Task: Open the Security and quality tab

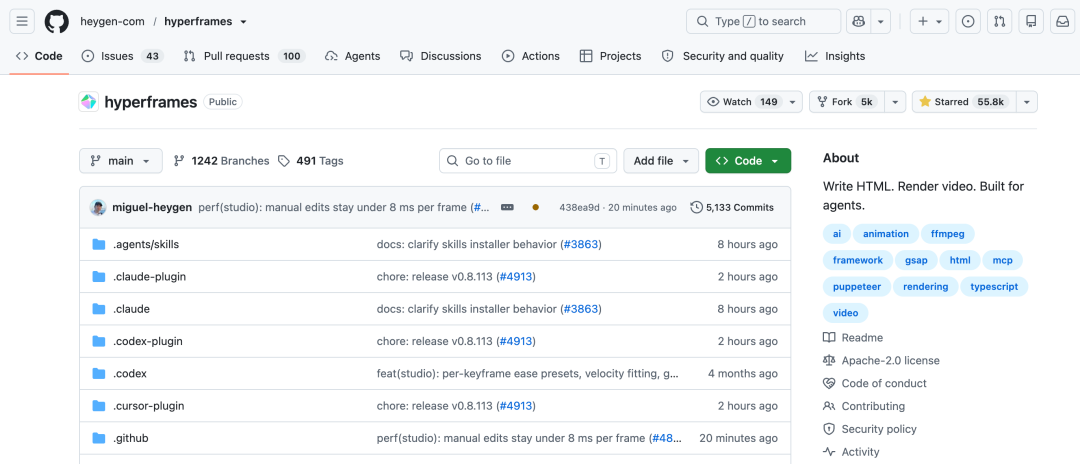Action: [x=723, y=56]
